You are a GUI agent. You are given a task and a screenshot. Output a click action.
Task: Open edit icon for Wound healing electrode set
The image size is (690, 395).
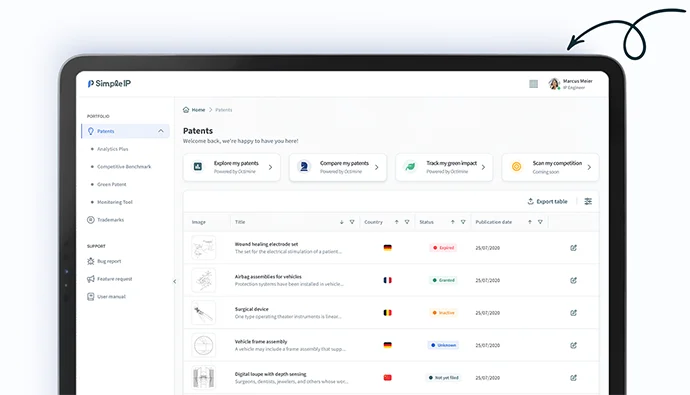click(x=573, y=248)
